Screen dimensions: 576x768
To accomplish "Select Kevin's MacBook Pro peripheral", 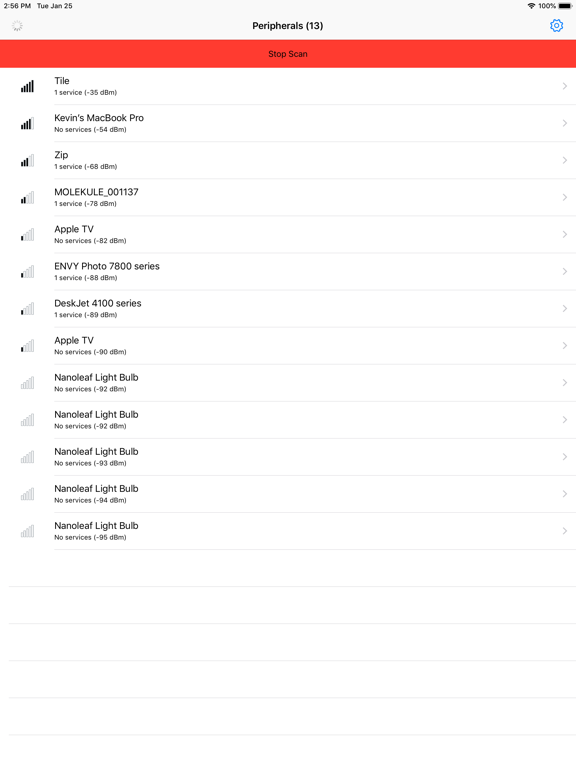I will [288, 123].
